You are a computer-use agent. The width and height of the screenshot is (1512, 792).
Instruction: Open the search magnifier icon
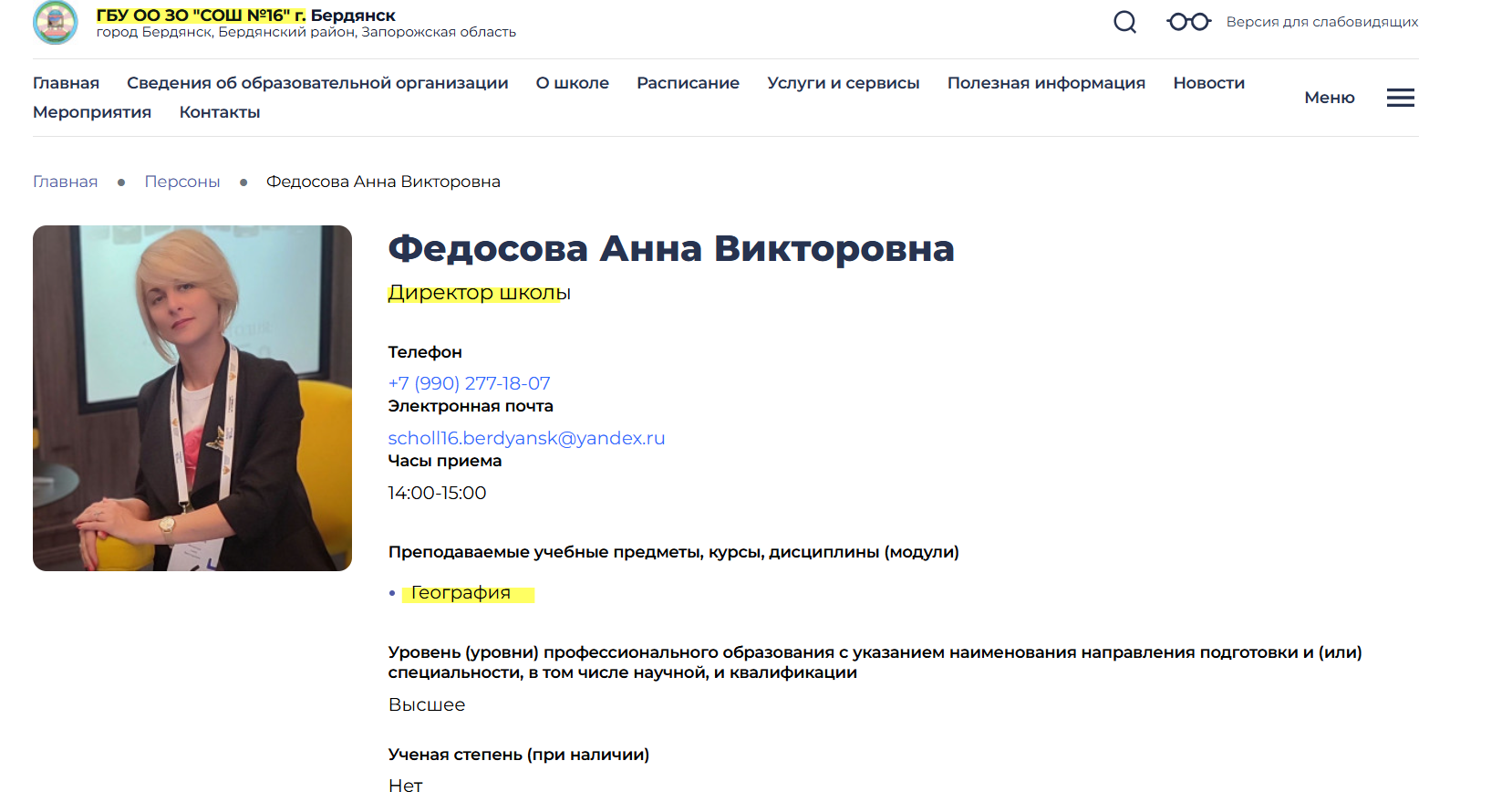[x=1125, y=22]
